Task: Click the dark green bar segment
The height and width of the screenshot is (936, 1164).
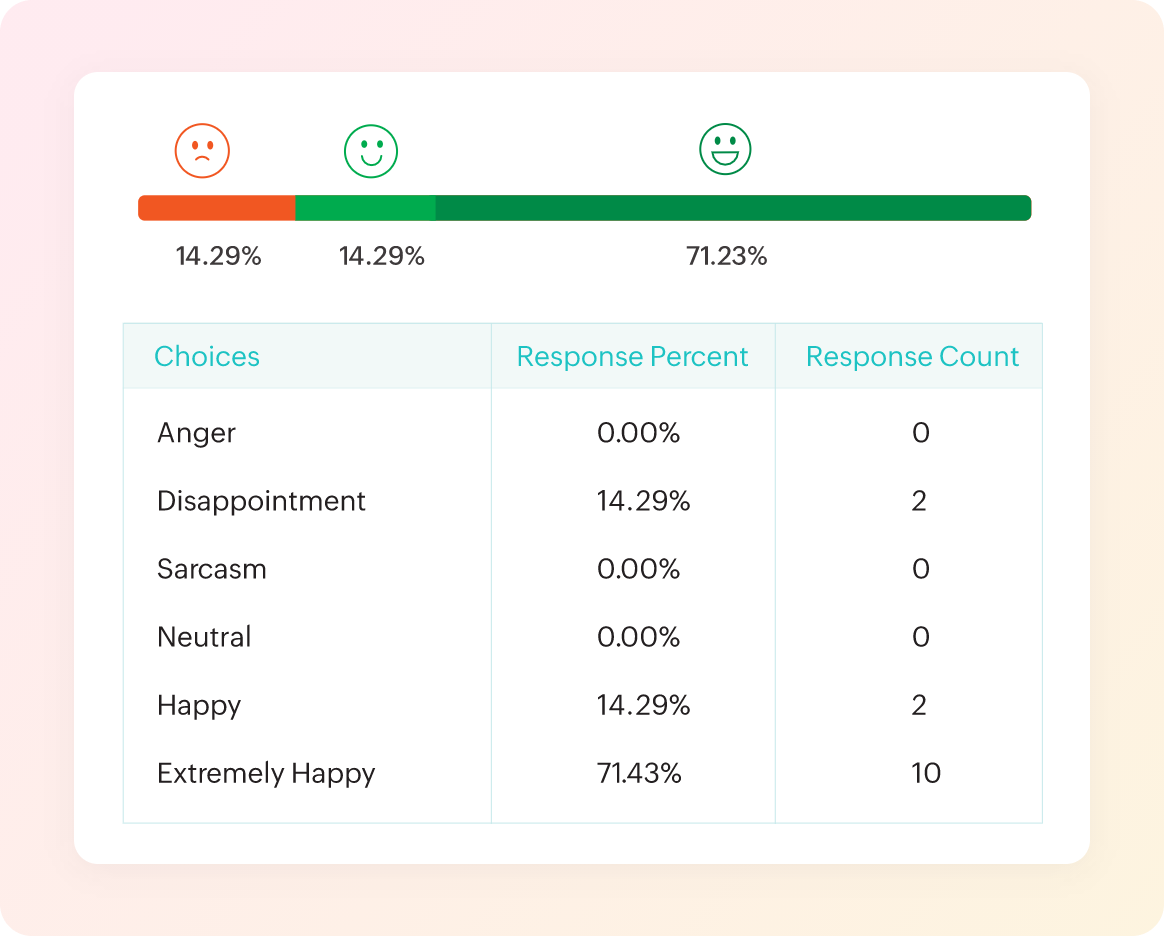Action: (x=733, y=208)
